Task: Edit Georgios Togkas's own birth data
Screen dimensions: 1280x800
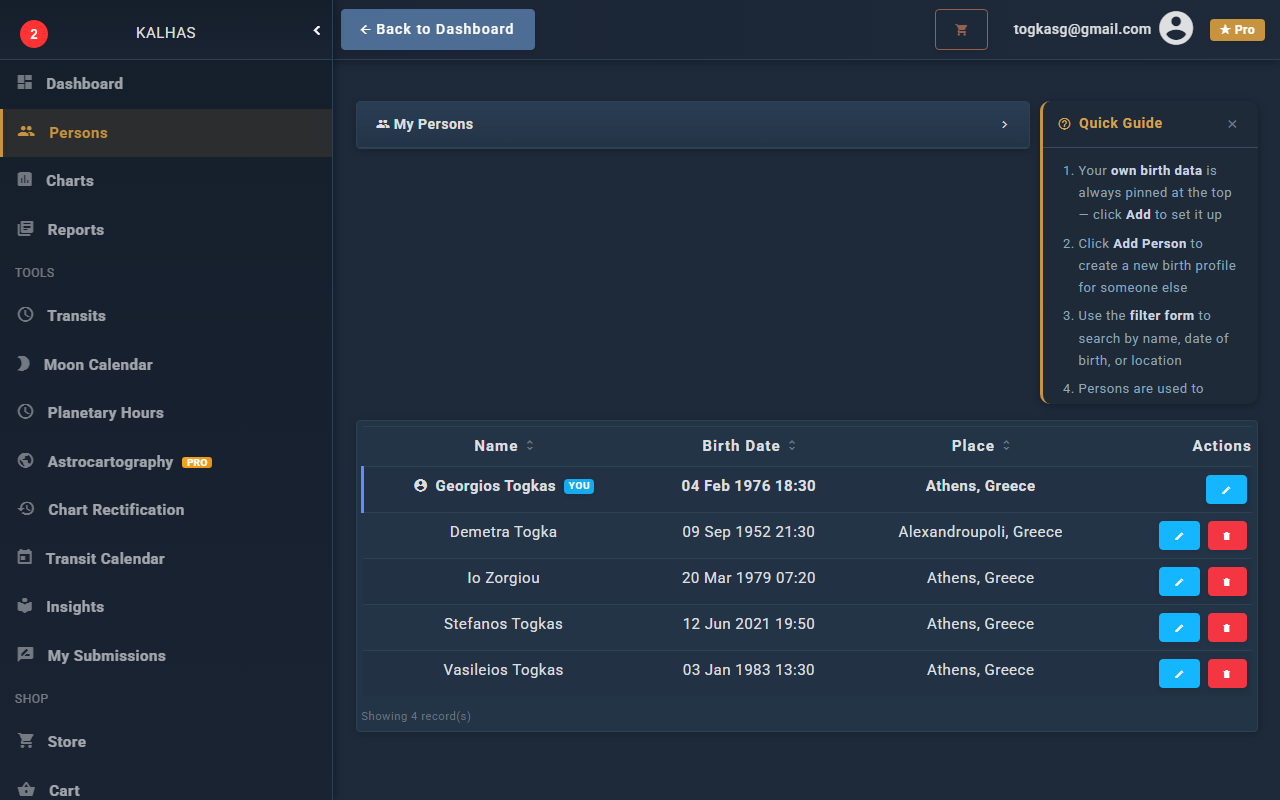Action: pos(1226,490)
